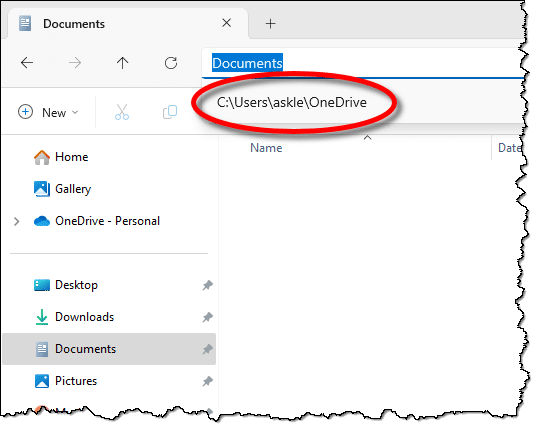Screen dimensions: 538x429
Task: Select Documents in the navigation pane
Action: click(109, 349)
